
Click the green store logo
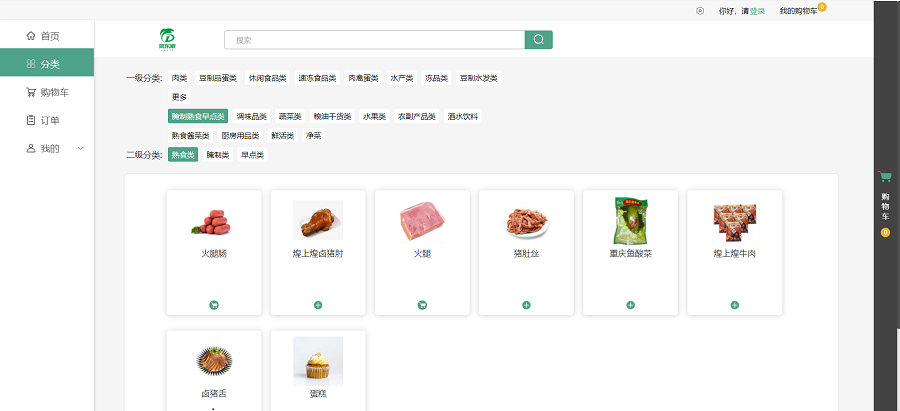[x=166, y=39]
